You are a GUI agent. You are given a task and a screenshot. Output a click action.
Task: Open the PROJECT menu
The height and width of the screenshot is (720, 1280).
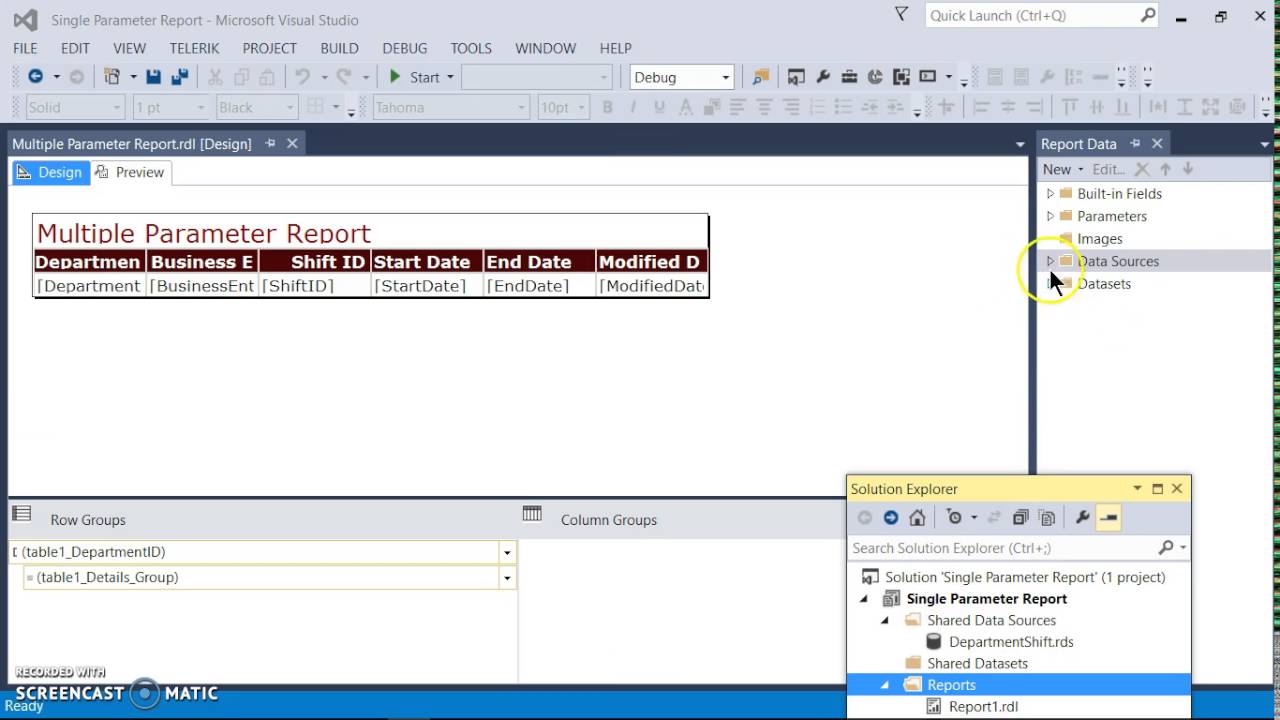point(269,48)
